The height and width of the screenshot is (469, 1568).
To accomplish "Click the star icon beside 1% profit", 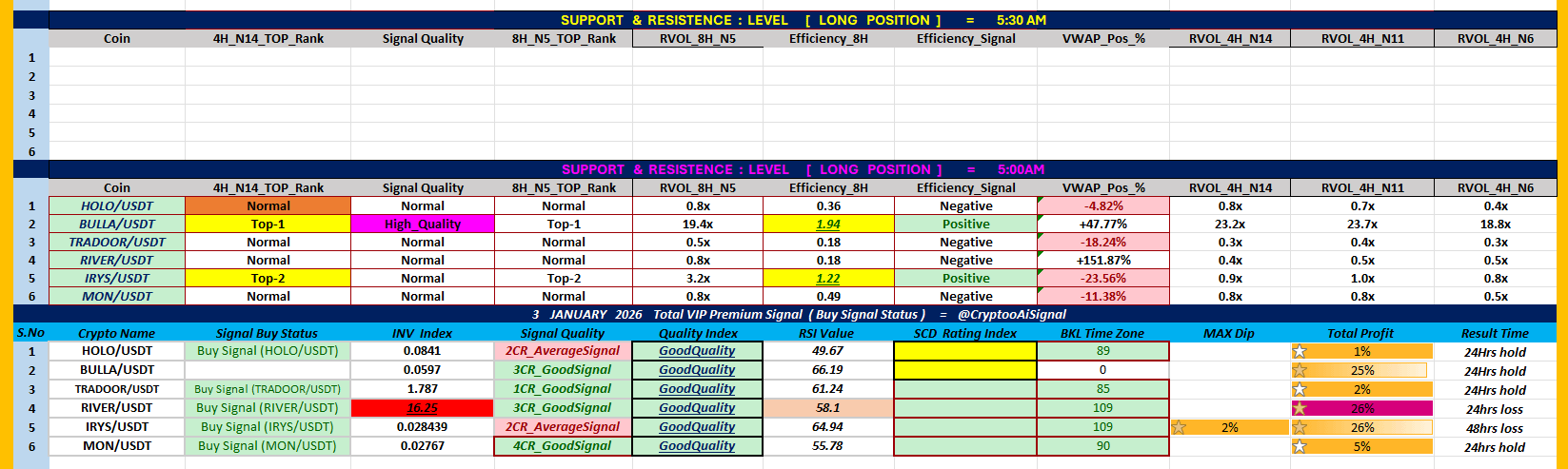I will click(x=1299, y=351).
